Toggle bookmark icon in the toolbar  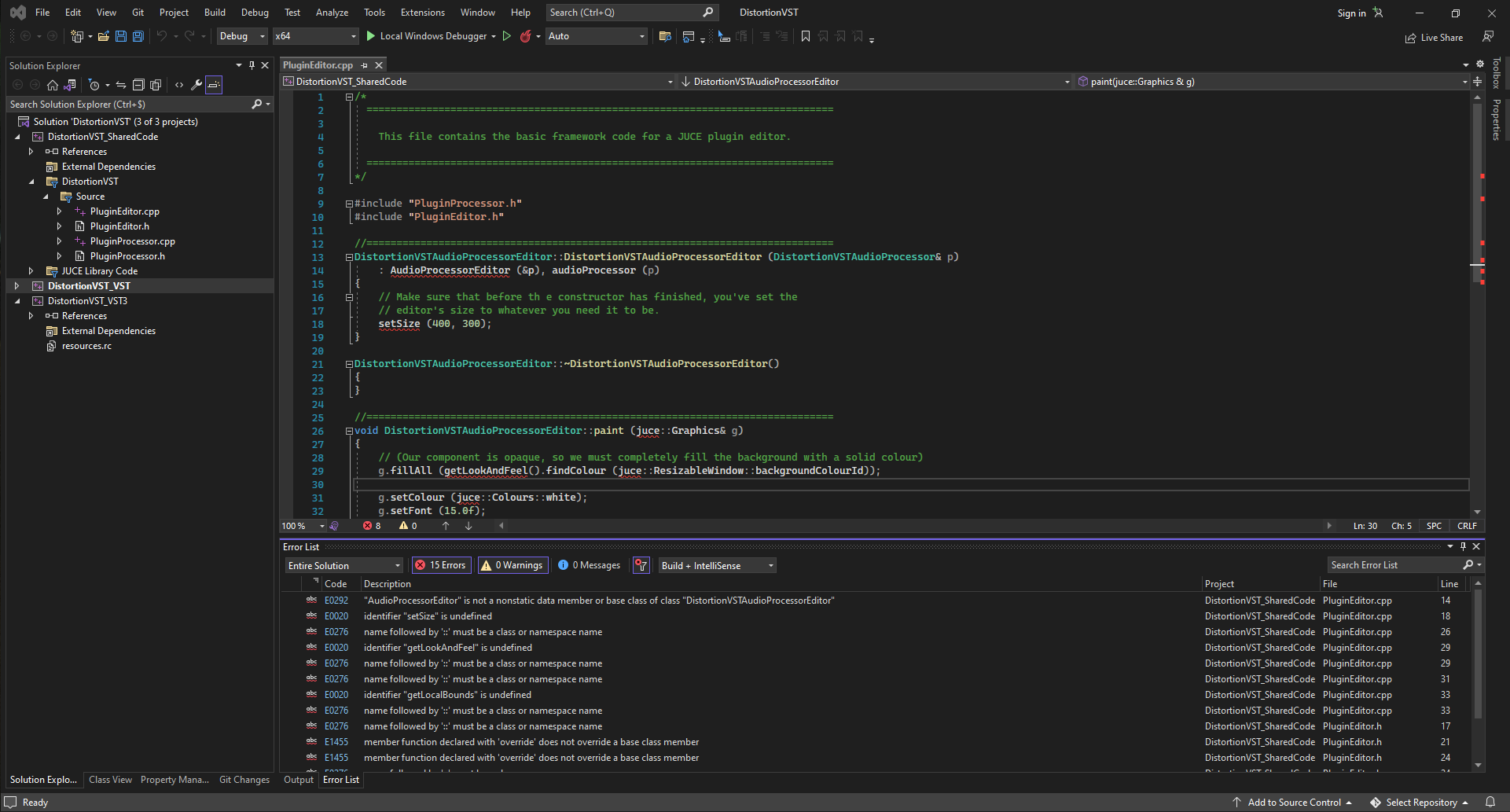click(806, 36)
